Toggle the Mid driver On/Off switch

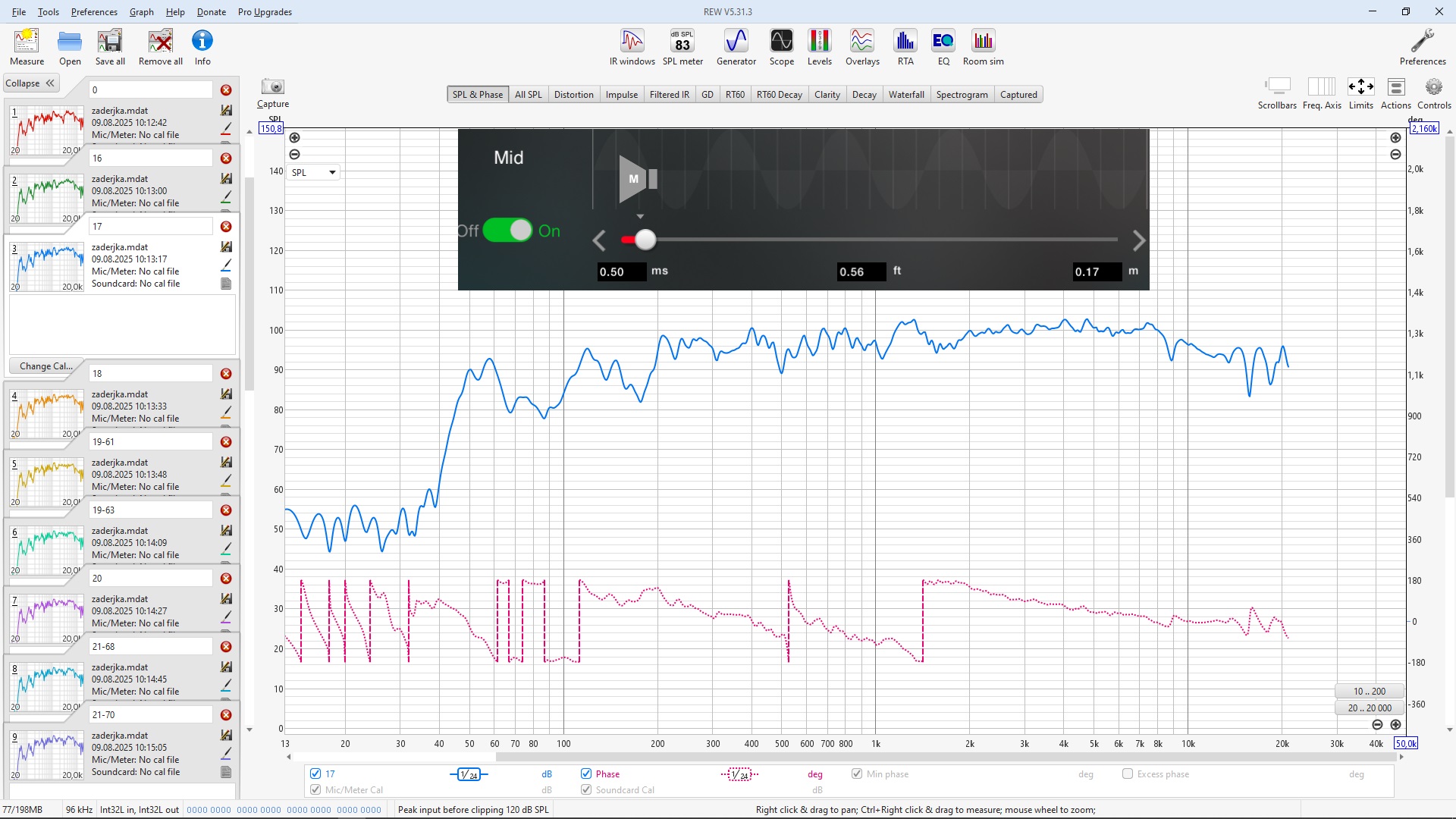coord(507,230)
